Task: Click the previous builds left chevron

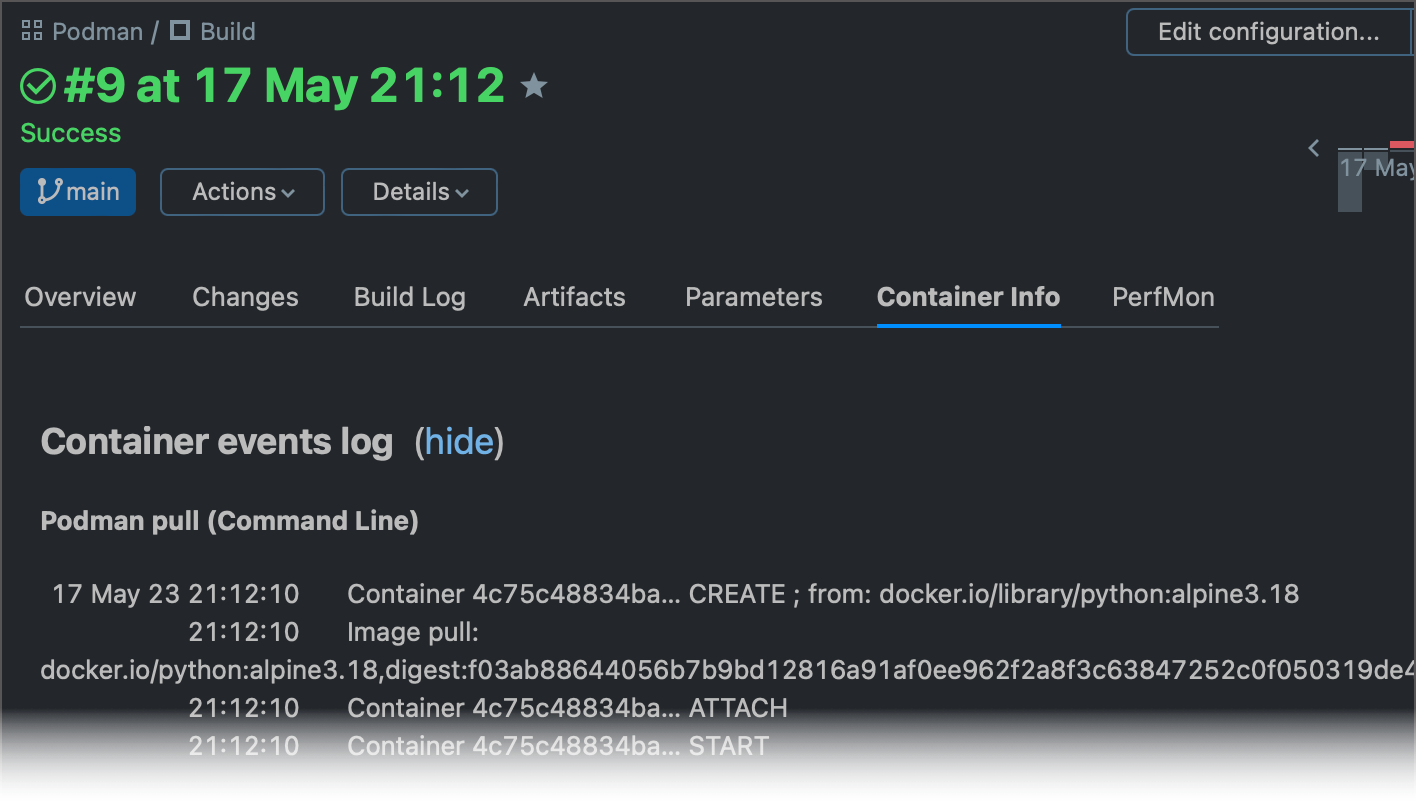Action: 1314,149
